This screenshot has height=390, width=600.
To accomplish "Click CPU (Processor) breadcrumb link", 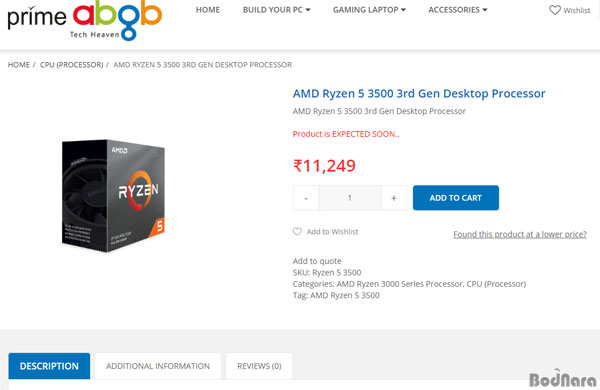I will (72, 65).
